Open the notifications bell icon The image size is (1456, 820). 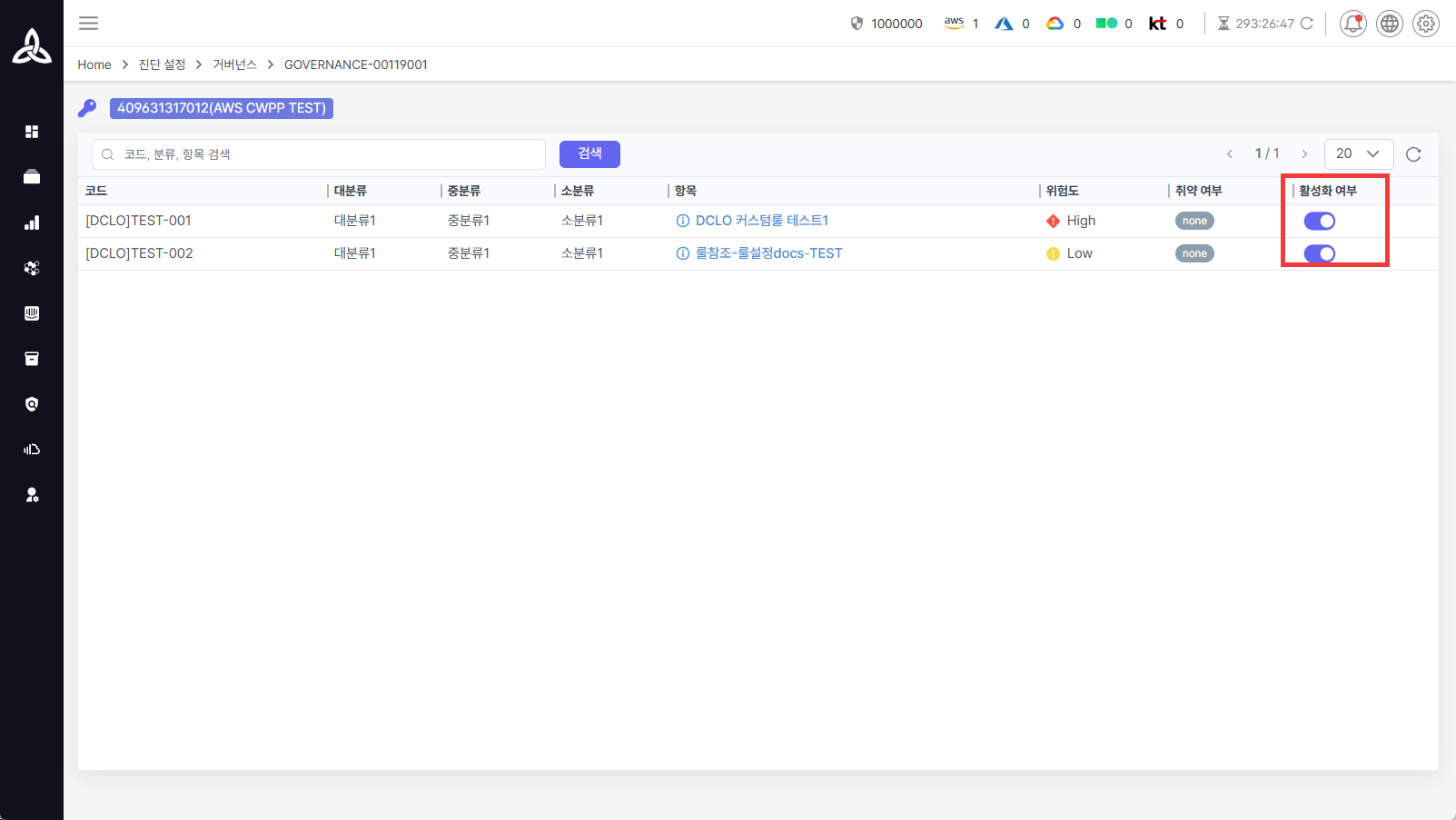click(x=1352, y=24)
